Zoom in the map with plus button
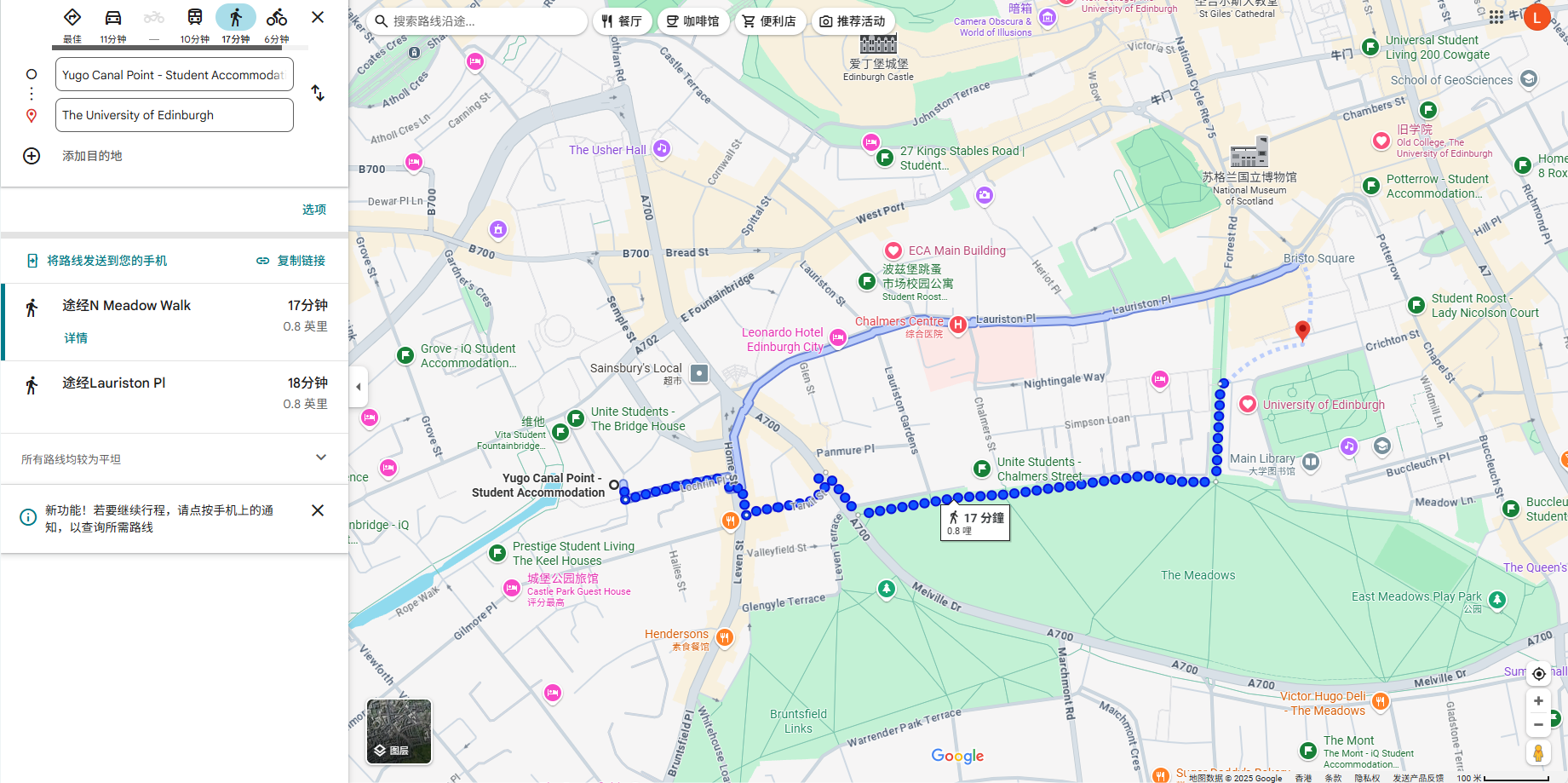The height and width of the screenshot is (783, 1568). (x=1538, y=701)
